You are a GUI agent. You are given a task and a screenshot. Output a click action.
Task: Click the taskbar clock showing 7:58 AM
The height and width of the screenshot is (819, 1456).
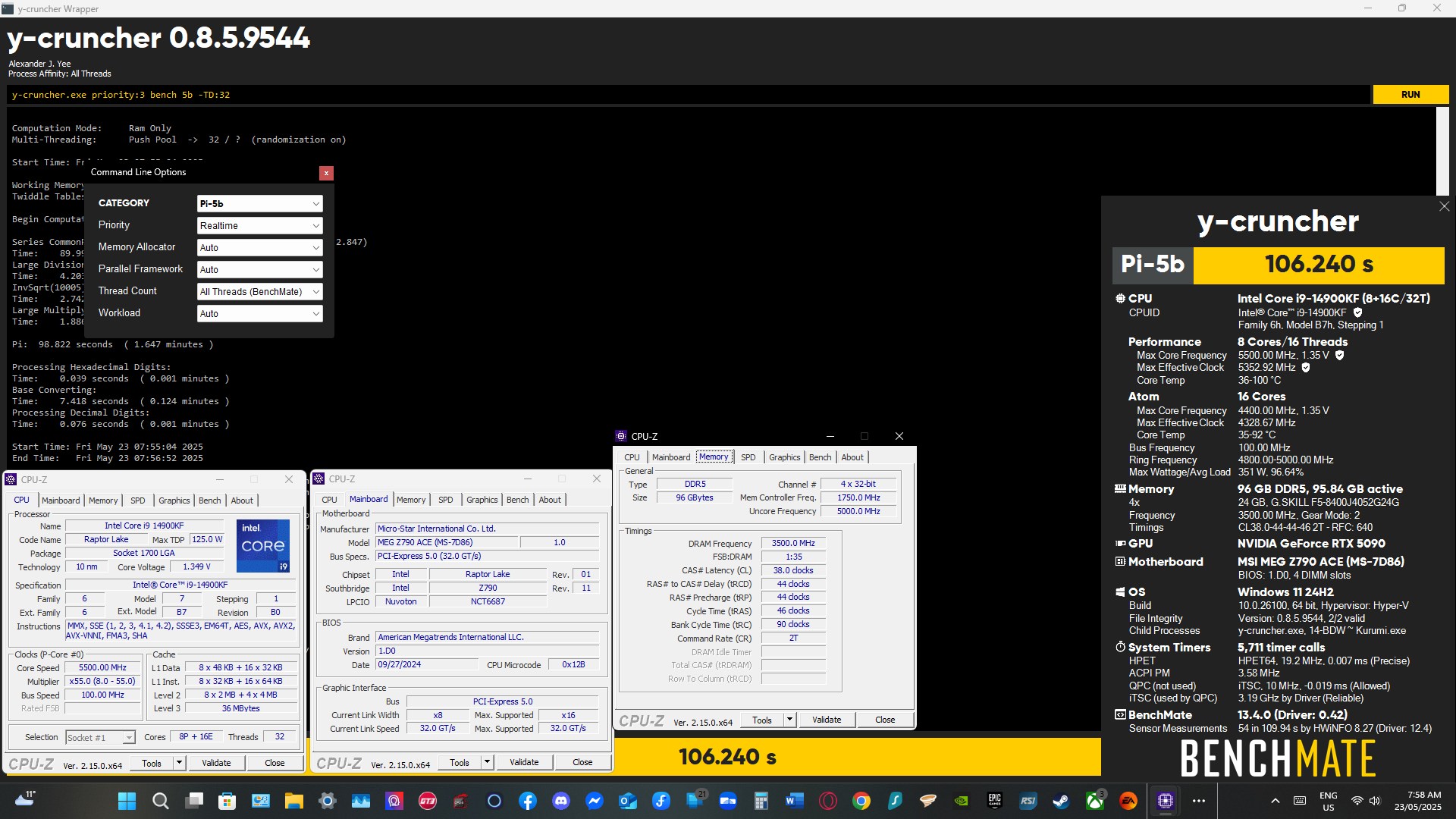1417,801
